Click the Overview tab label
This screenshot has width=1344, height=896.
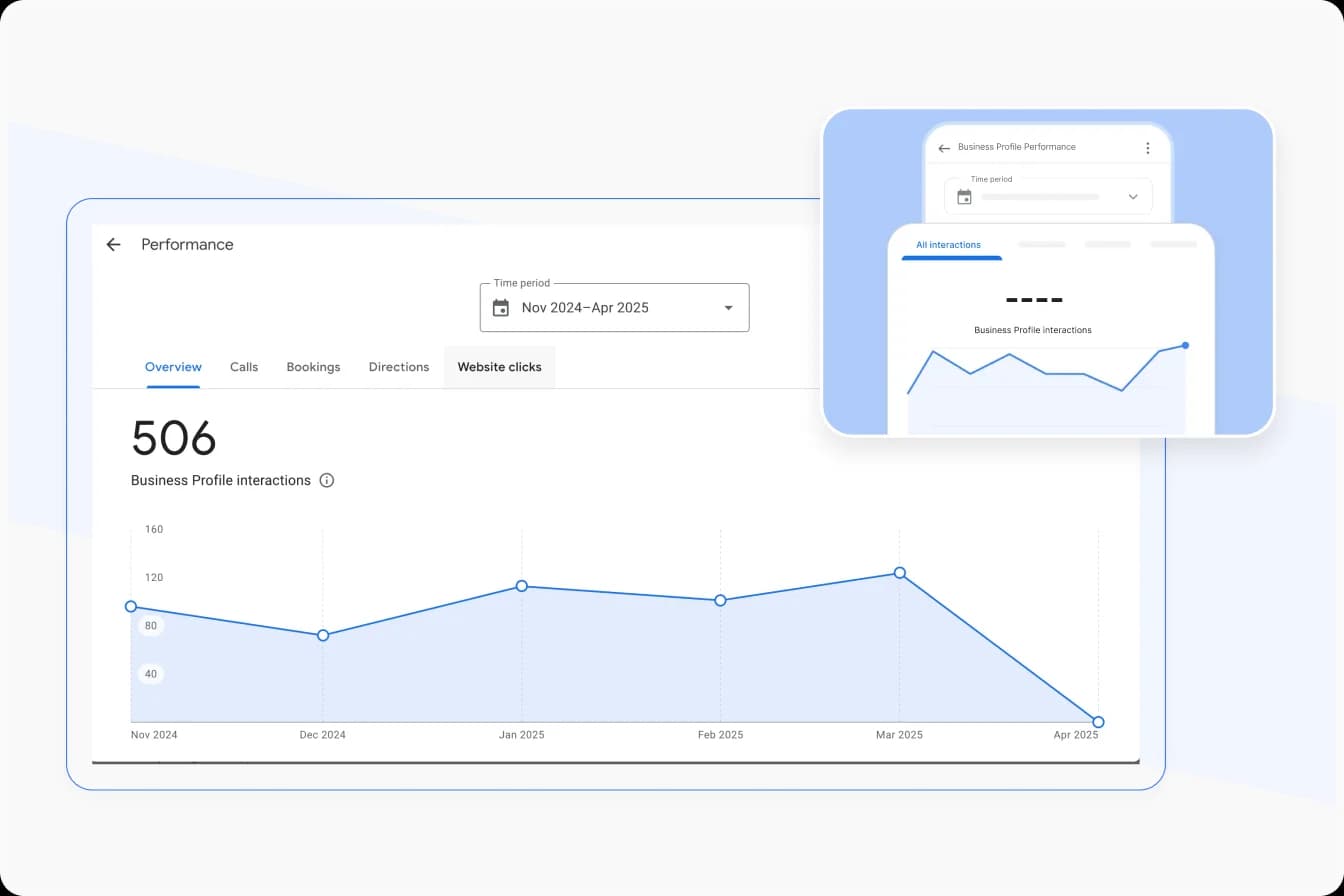pos(173,367)
